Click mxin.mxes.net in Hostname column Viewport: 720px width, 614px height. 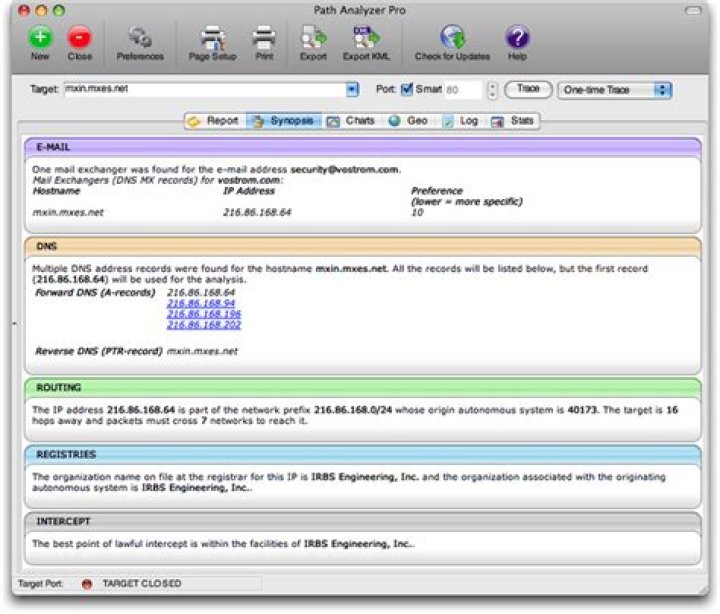click(x=68, y=212)
